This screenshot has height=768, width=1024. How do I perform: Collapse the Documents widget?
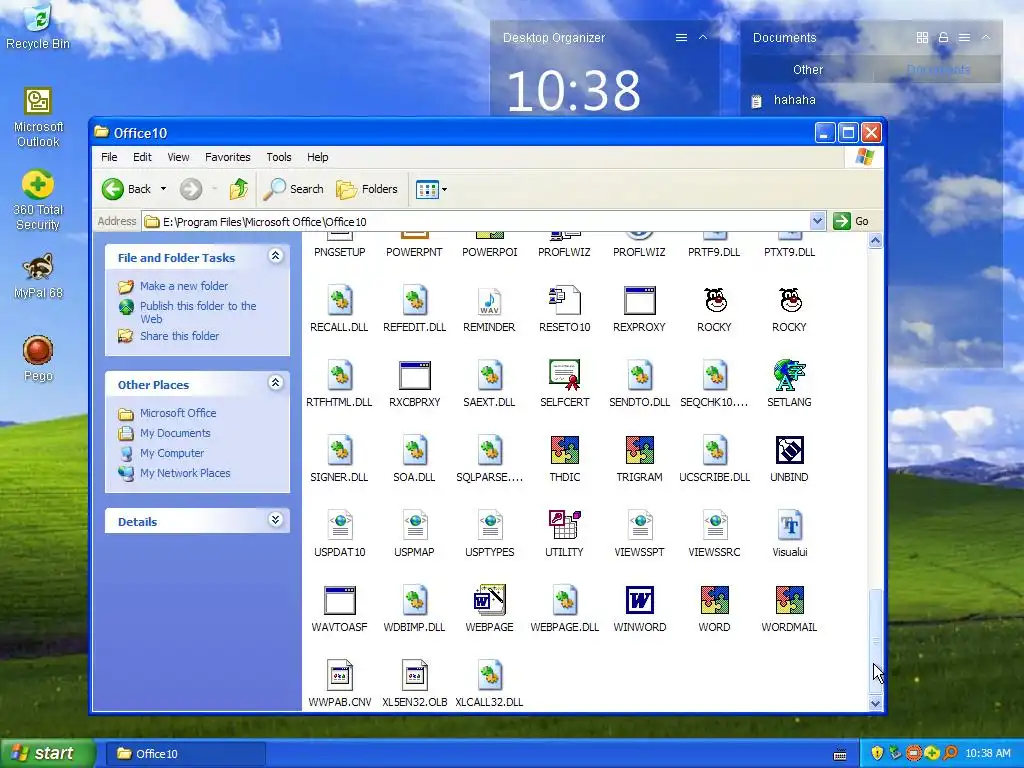tap(986, 37)
